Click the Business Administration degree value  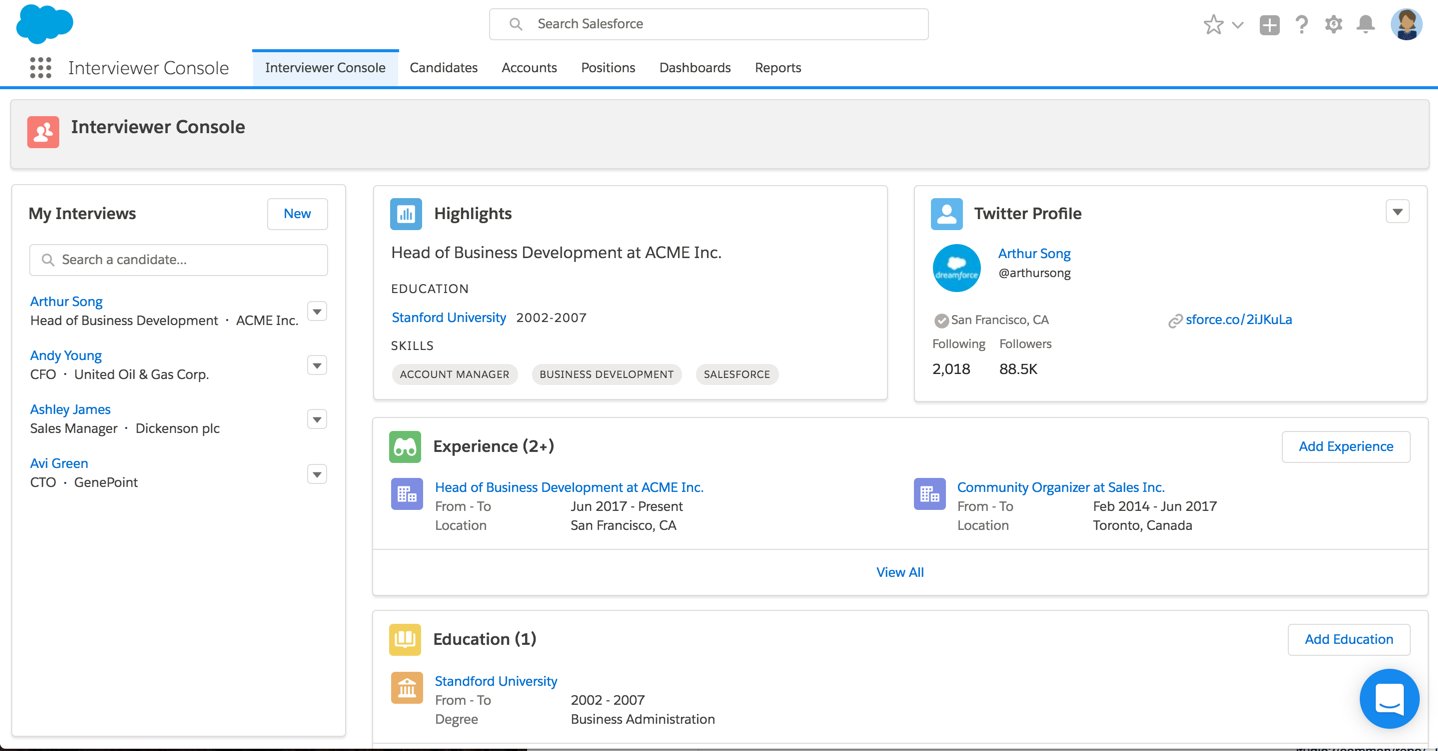(x=643, y=719)
